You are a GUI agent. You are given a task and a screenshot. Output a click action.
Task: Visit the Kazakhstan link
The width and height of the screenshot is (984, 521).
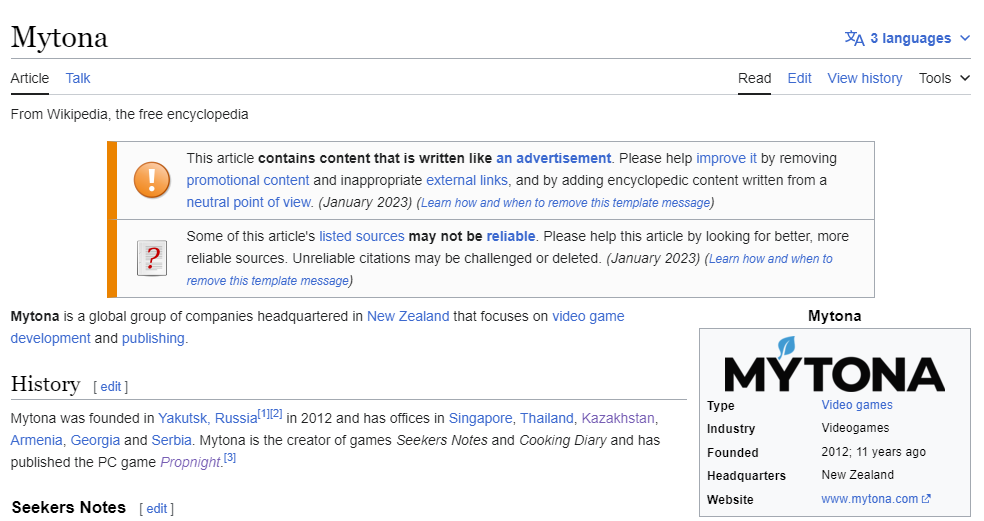618,418
